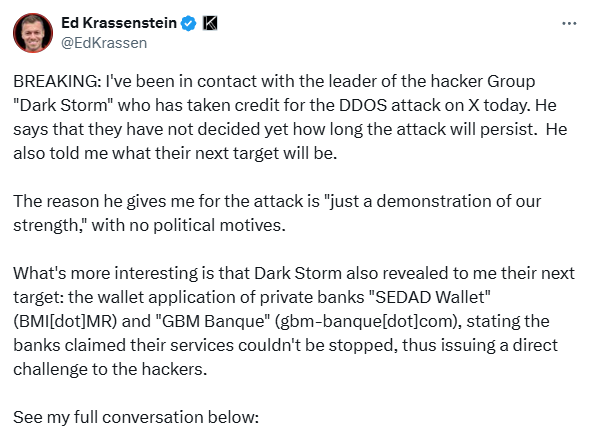Click the "SEDAD Wallet" name
591x432 pixels.
[x=429, y=297]
